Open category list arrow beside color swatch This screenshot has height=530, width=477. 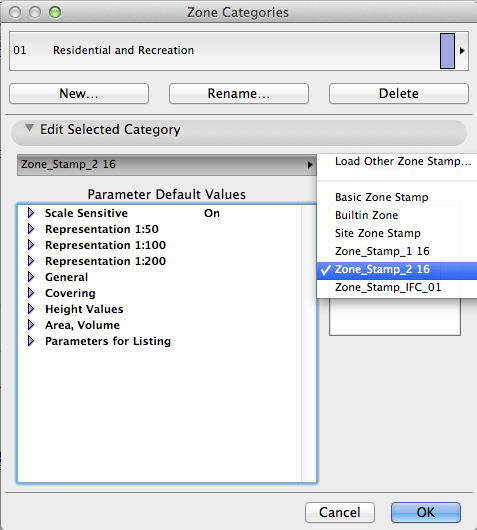(x=462, y=51)
